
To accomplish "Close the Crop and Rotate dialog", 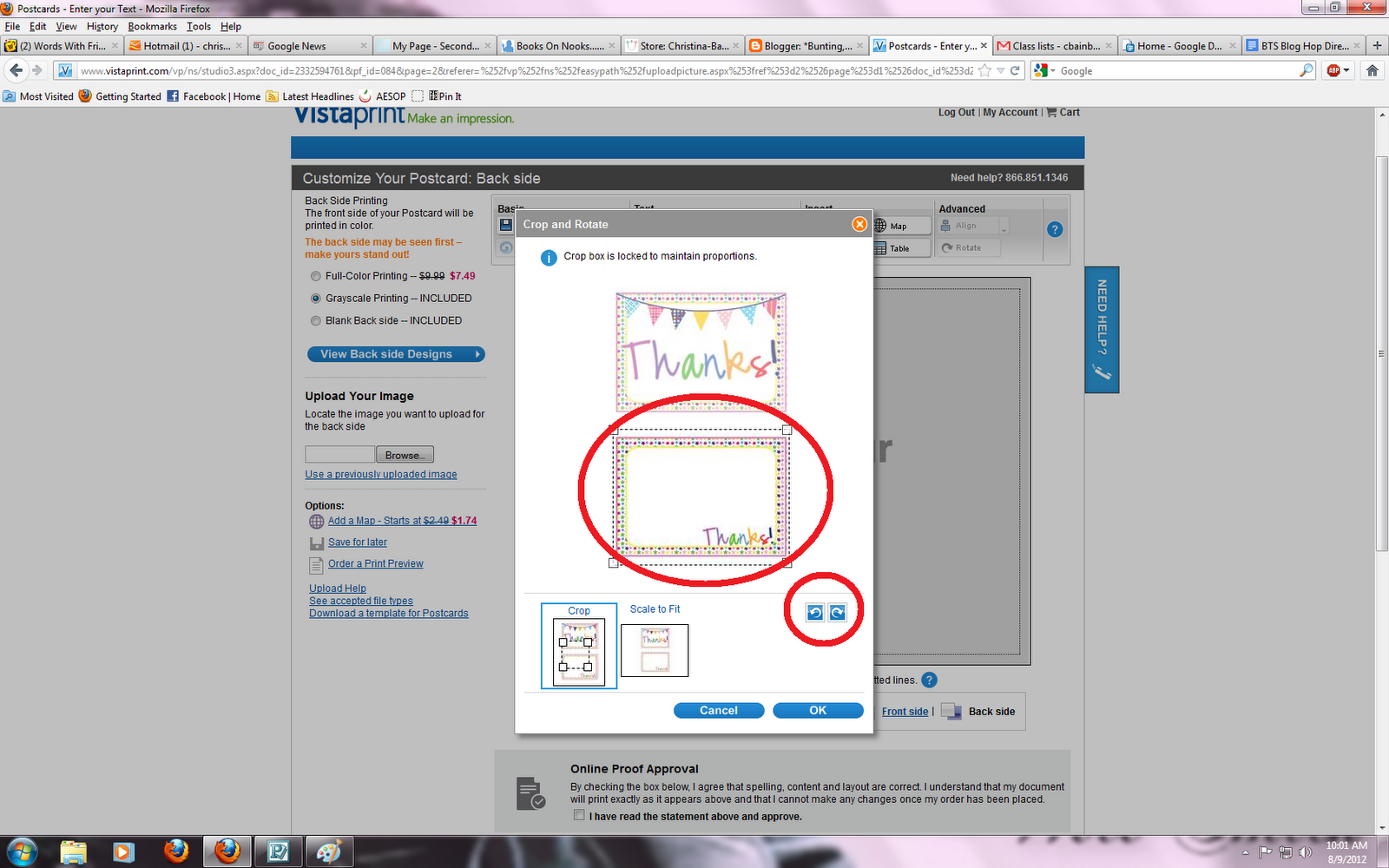I will click(x=859, y=224).
